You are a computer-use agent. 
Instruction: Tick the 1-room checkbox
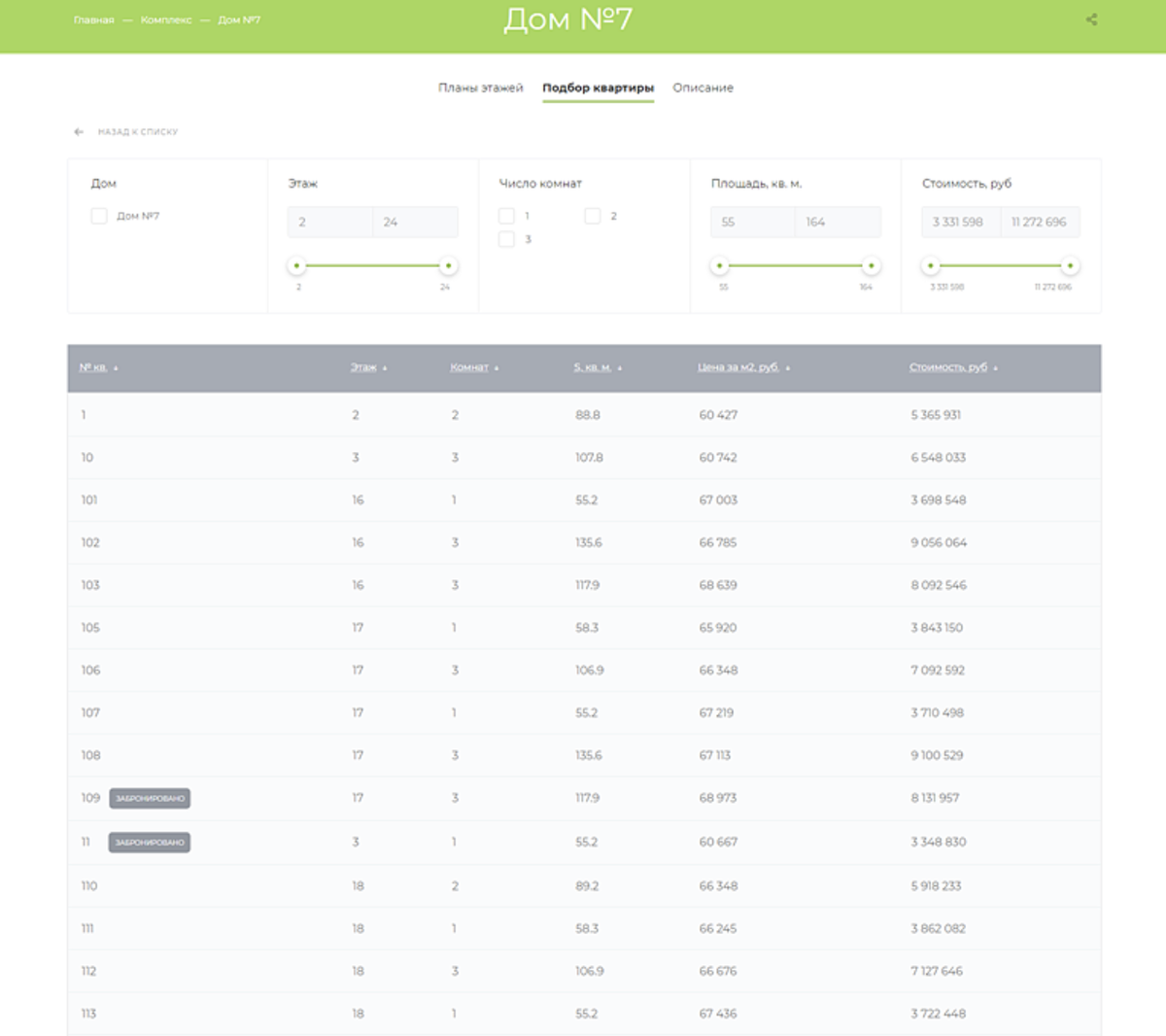(x=506, y=216)
